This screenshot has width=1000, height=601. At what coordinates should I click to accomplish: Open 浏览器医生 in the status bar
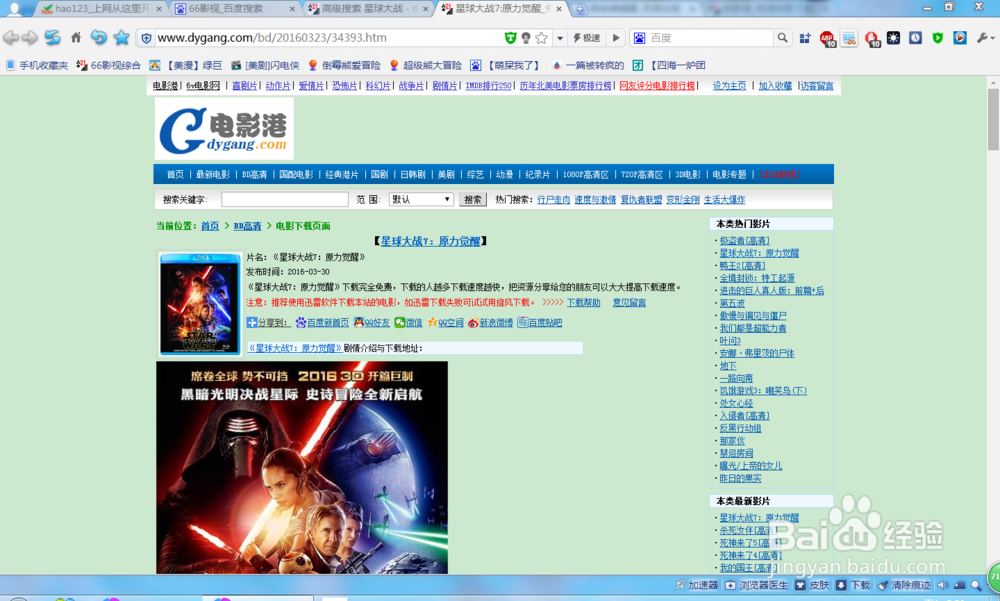tap(757, 585)
